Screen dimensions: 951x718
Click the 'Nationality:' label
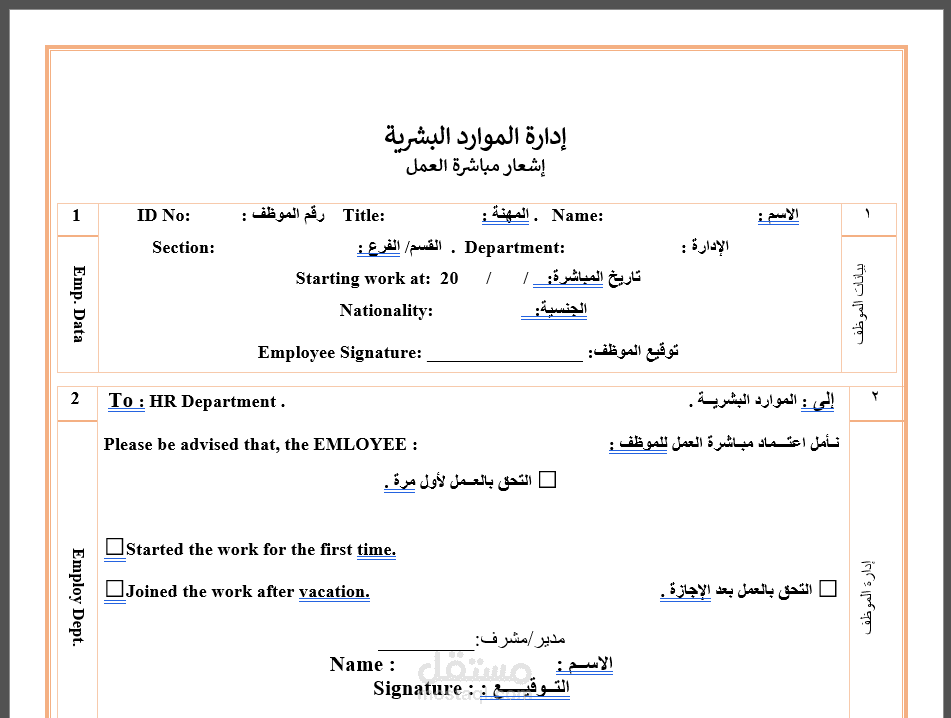(386, 310)
